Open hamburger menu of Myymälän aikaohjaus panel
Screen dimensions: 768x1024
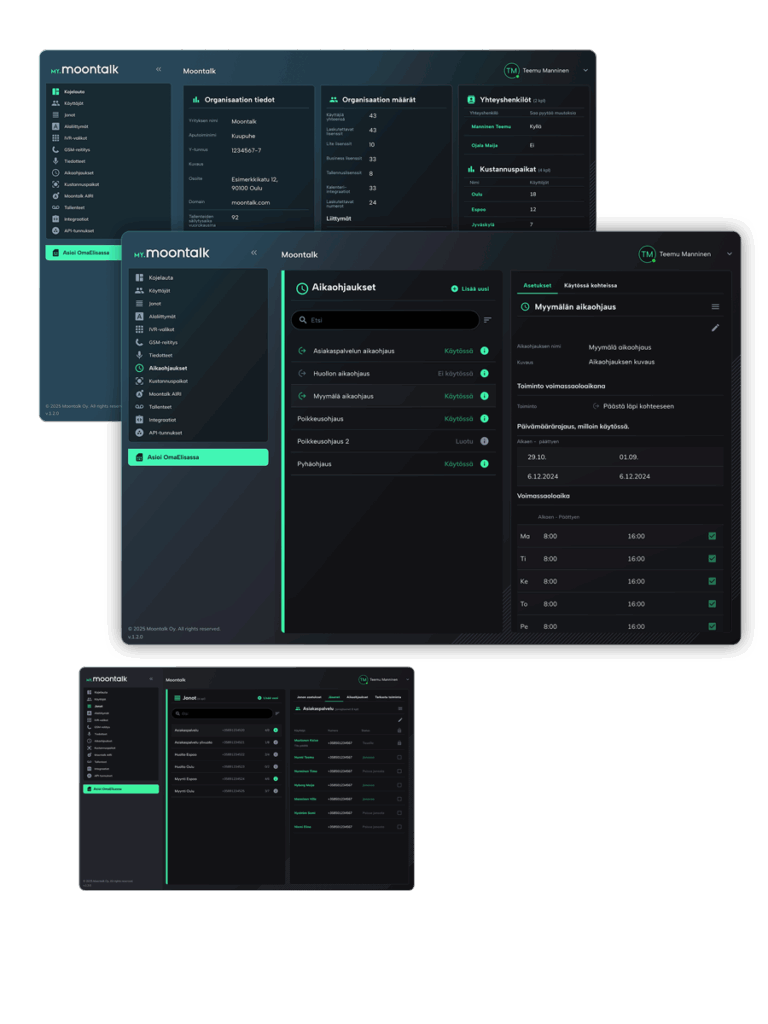(715, 307)
